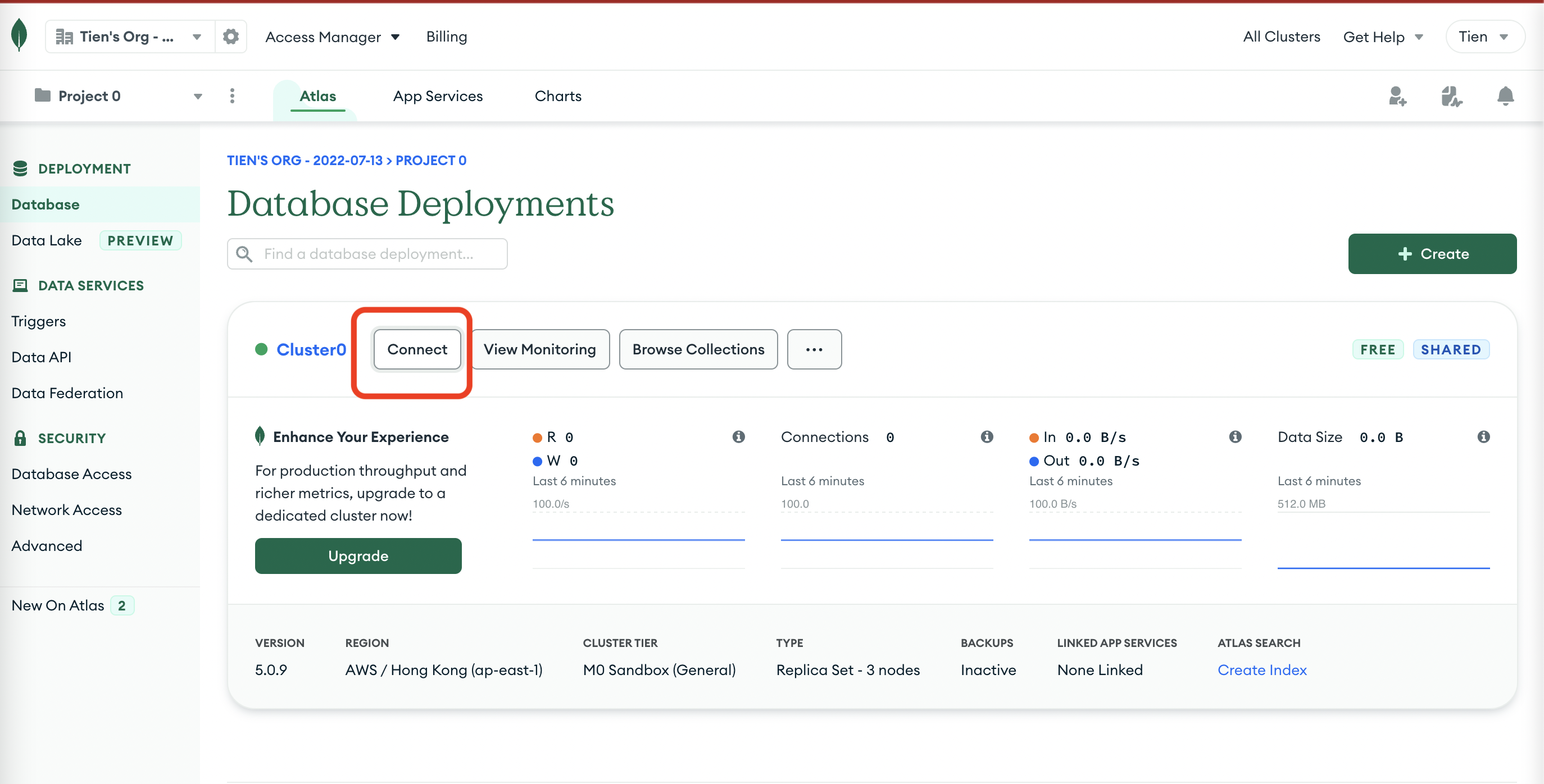Click the PREVIEW badge beside Data Lake
1544x784 pixels.
coord(140,240)
